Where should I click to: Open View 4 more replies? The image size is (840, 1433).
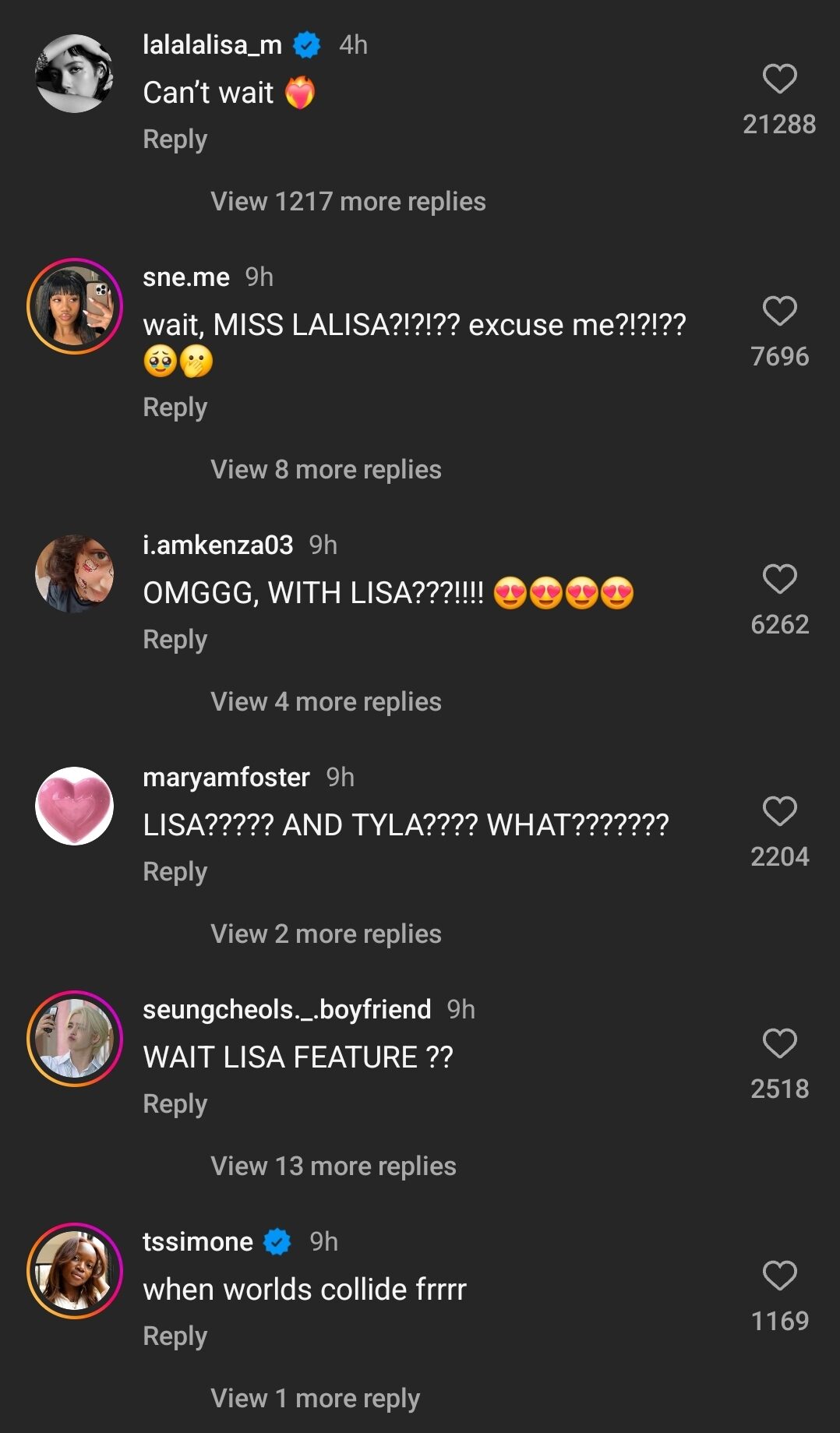click(326, 702)
